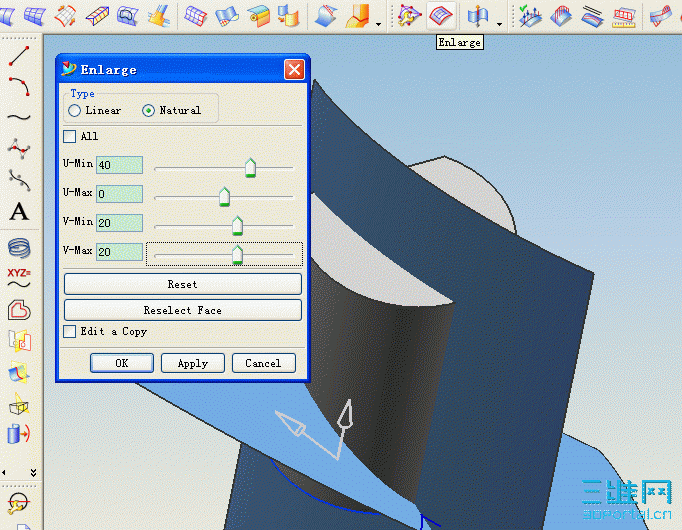
Task: Pick the wavy Studio Spline tool
Action: click(19, 117)
